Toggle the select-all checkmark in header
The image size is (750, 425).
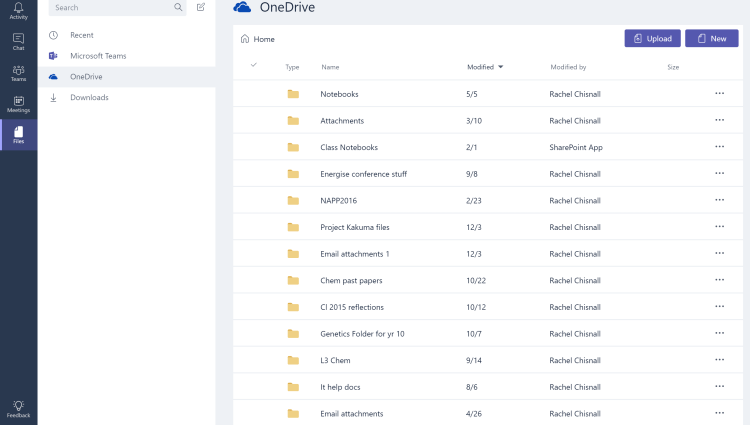[253, 65]
